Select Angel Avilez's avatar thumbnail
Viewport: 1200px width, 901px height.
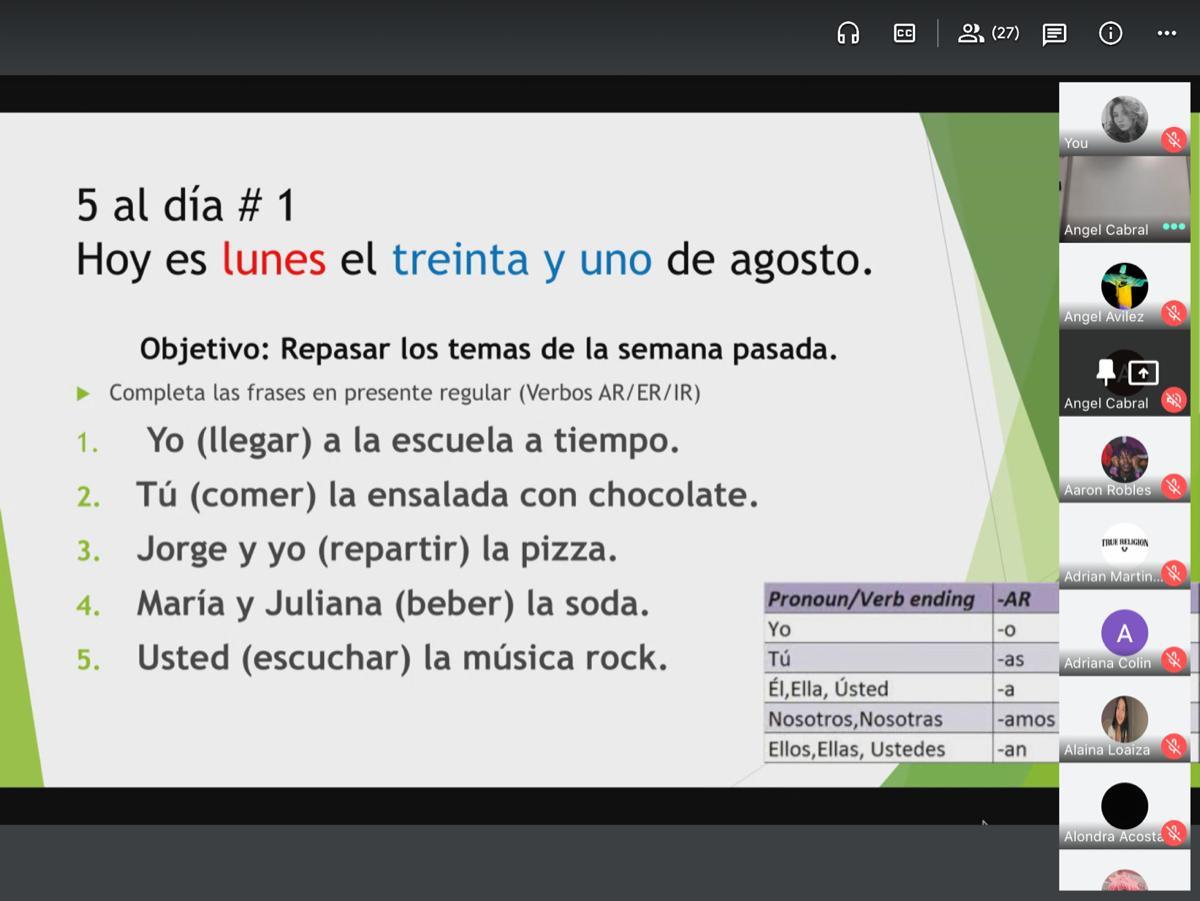(x=1124, y=287)
